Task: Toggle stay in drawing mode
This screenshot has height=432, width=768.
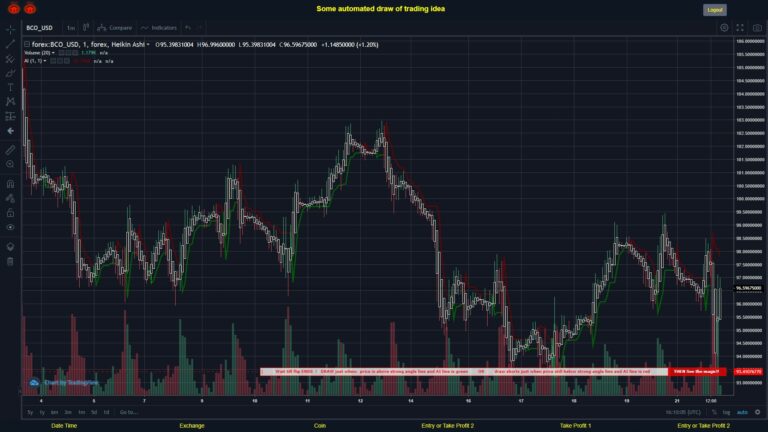Action: (10, 198)
